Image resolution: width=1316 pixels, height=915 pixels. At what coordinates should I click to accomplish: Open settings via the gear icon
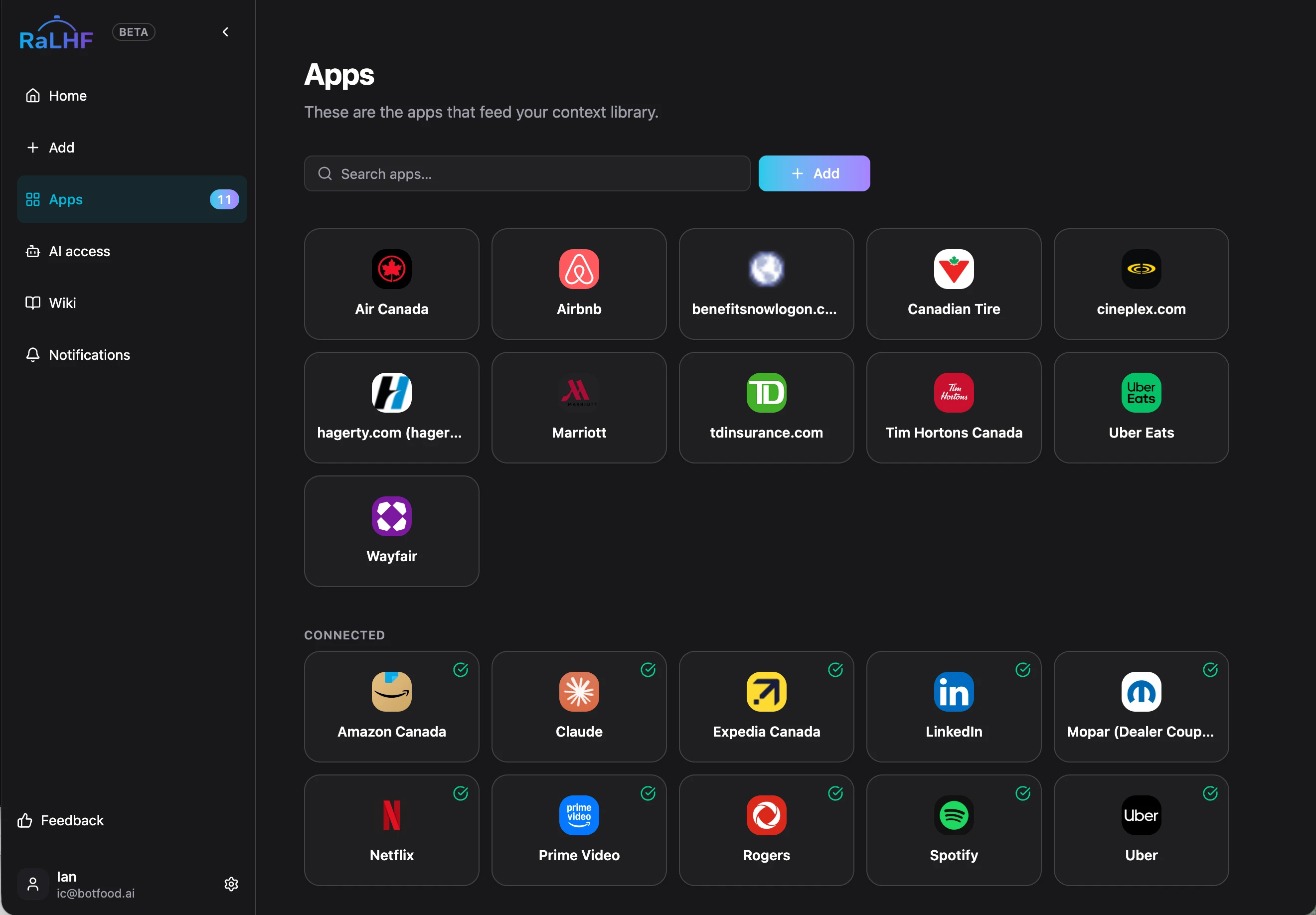pos(231,884)
